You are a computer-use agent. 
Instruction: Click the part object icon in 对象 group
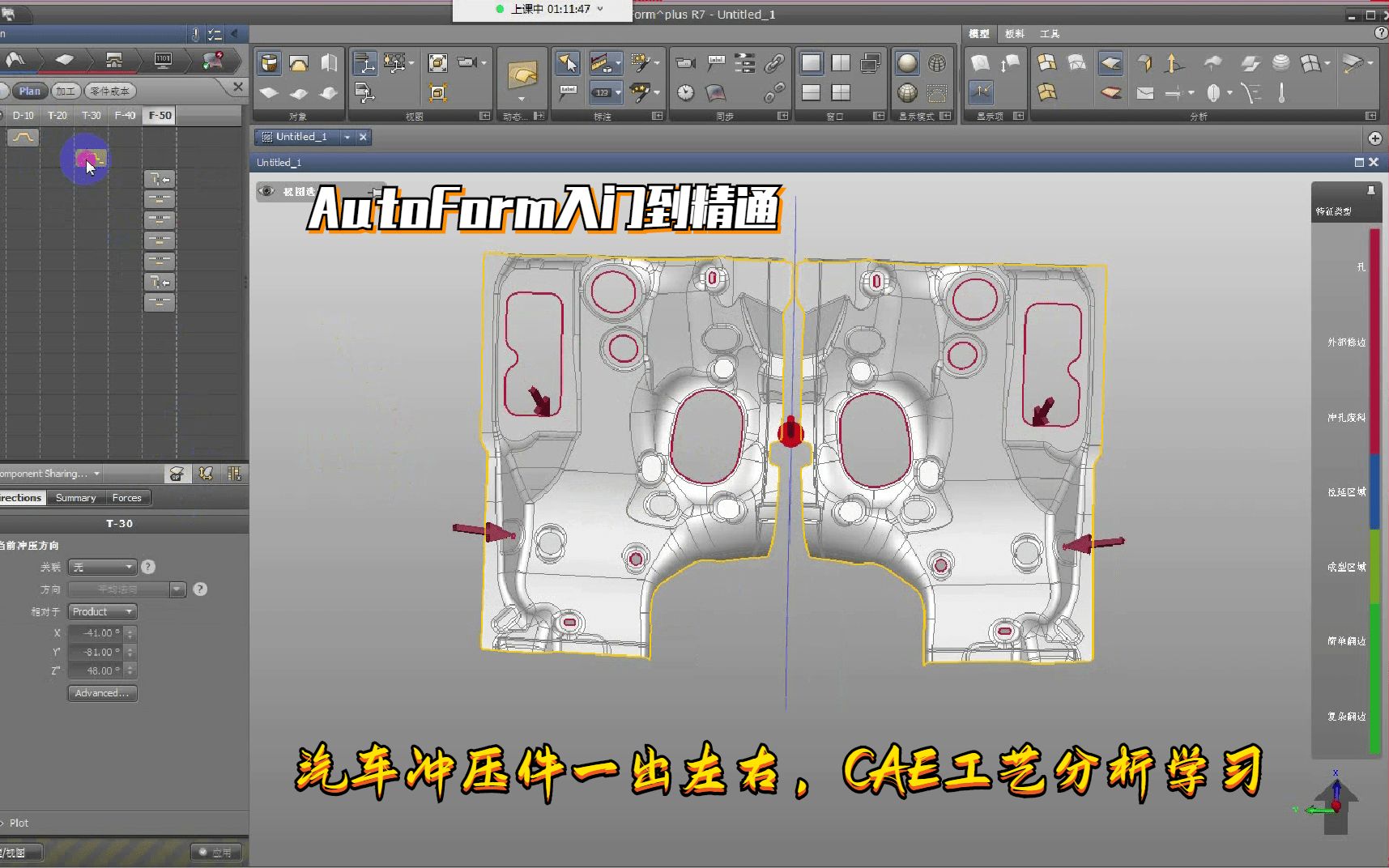pos(269,63)
